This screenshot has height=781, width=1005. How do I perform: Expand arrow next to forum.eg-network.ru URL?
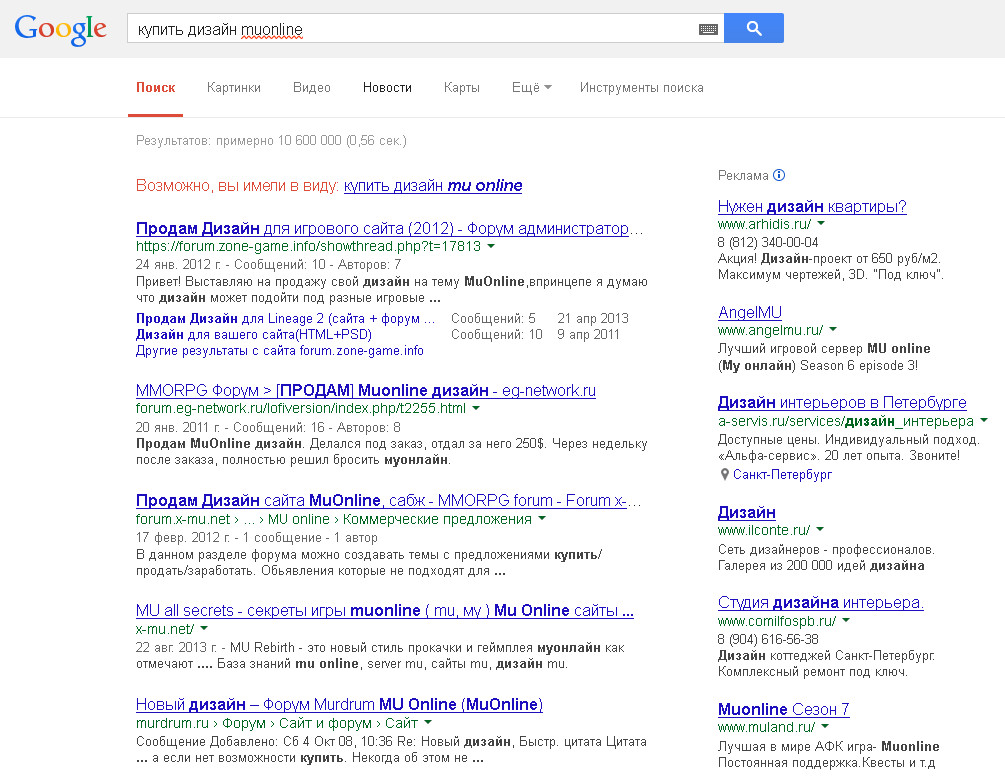pos(476,408)
